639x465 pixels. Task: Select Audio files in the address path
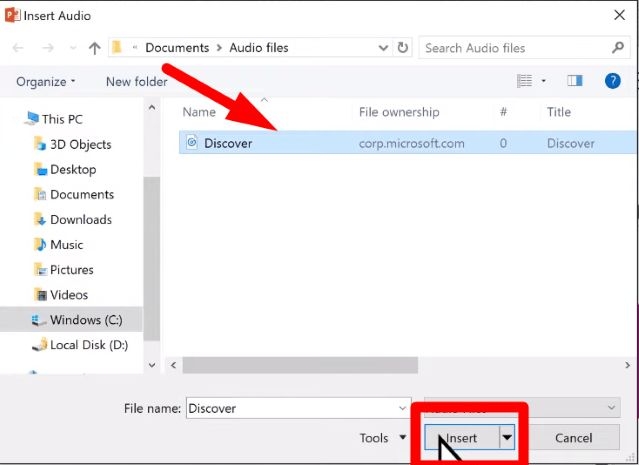tap(259, 48)
